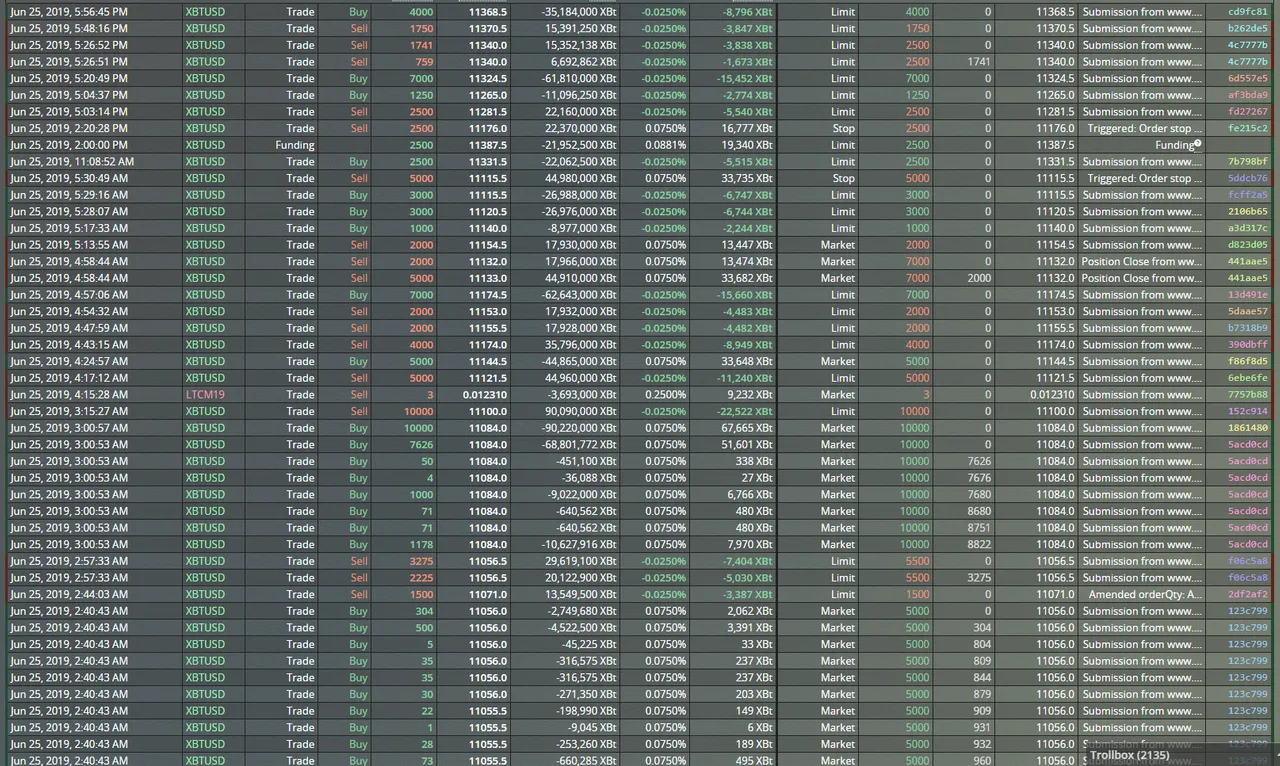The width and height of the screenshot is (1280, 766).
Task: Select order ID 152c914
Action: [1247, 411]
